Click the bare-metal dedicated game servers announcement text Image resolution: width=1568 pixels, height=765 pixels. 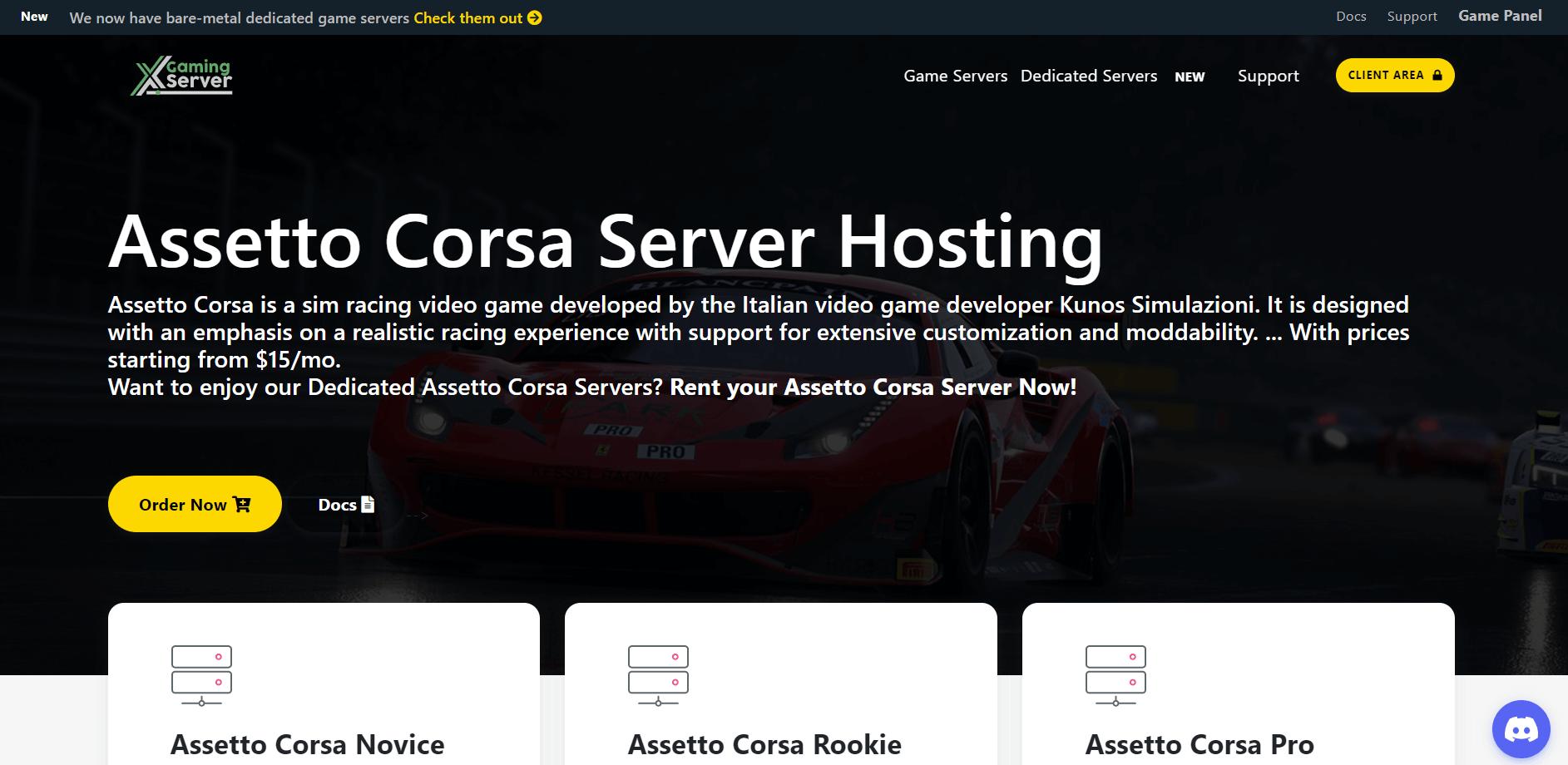(240, 17)
